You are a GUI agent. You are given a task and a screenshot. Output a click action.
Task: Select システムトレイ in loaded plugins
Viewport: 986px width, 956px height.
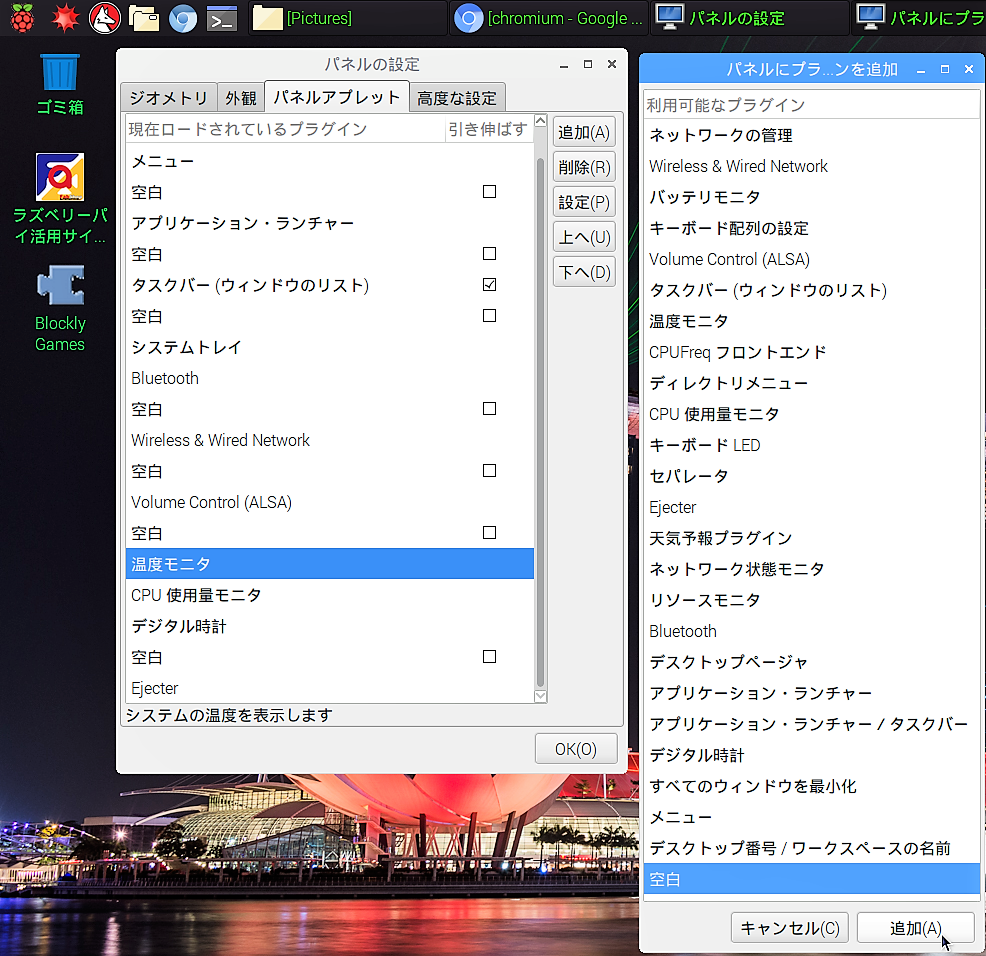tap(330, 347)
